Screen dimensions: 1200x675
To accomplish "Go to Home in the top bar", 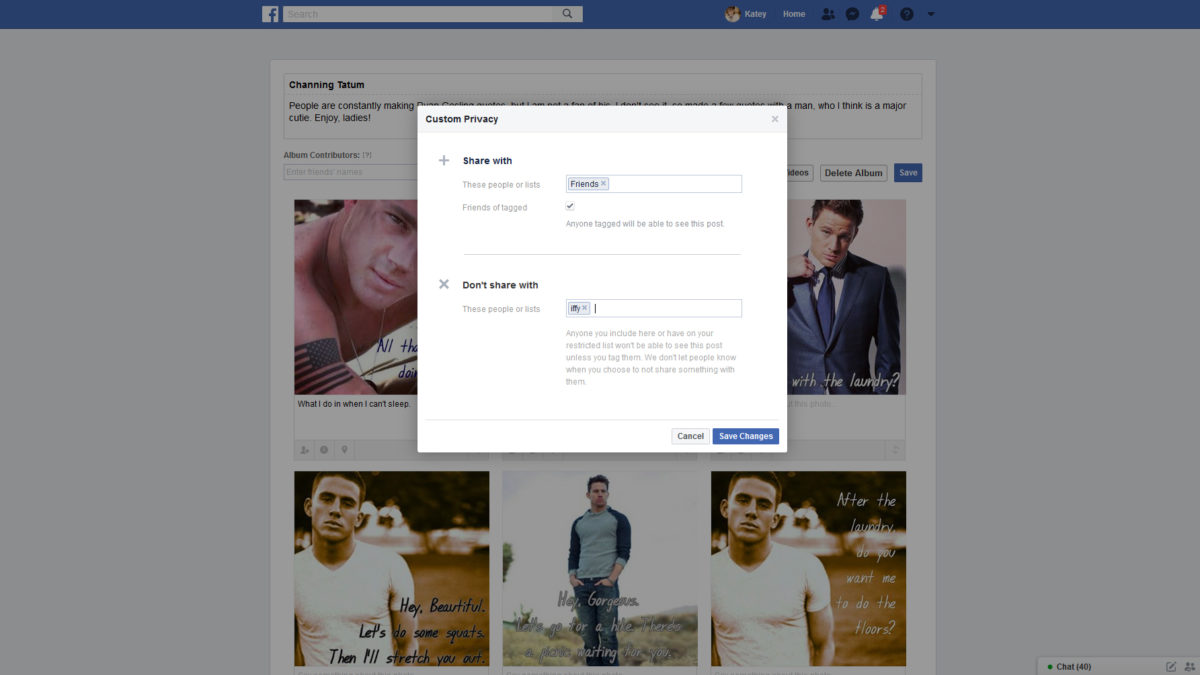I will tap(794, 14).
